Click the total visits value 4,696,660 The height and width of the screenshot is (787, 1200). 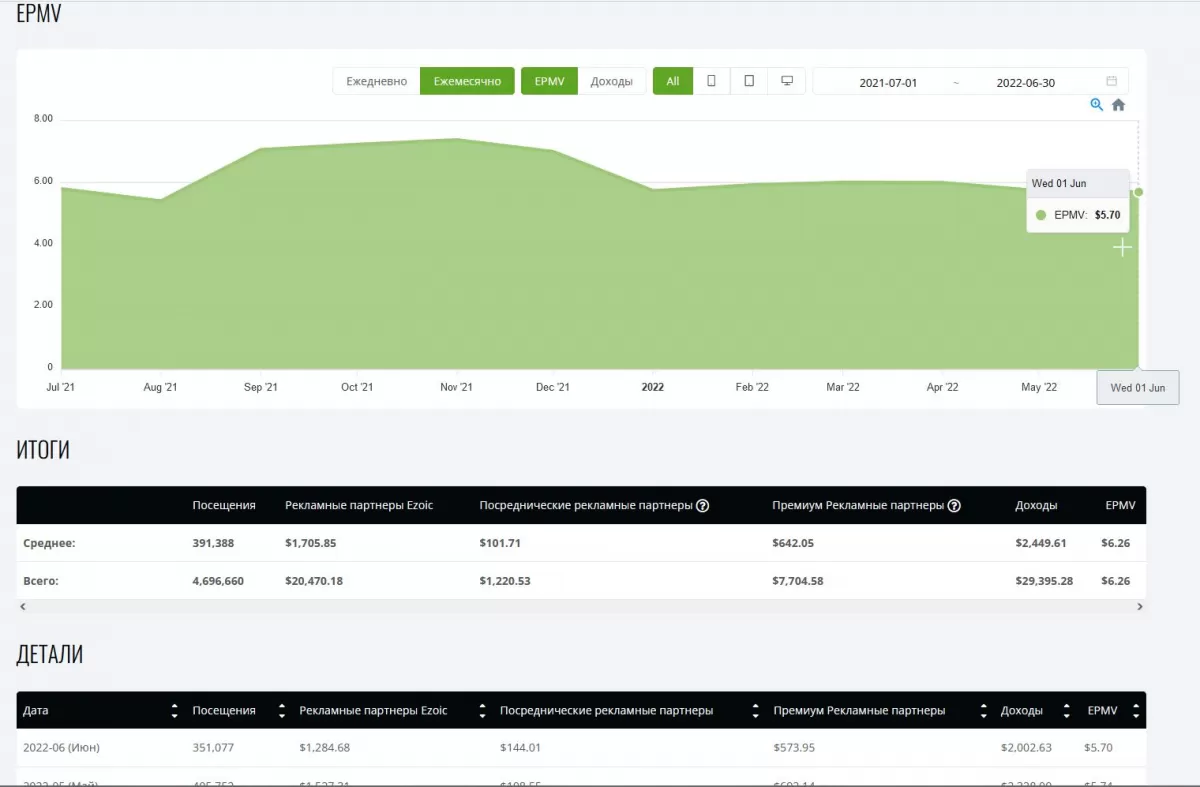tap(218, 581)
